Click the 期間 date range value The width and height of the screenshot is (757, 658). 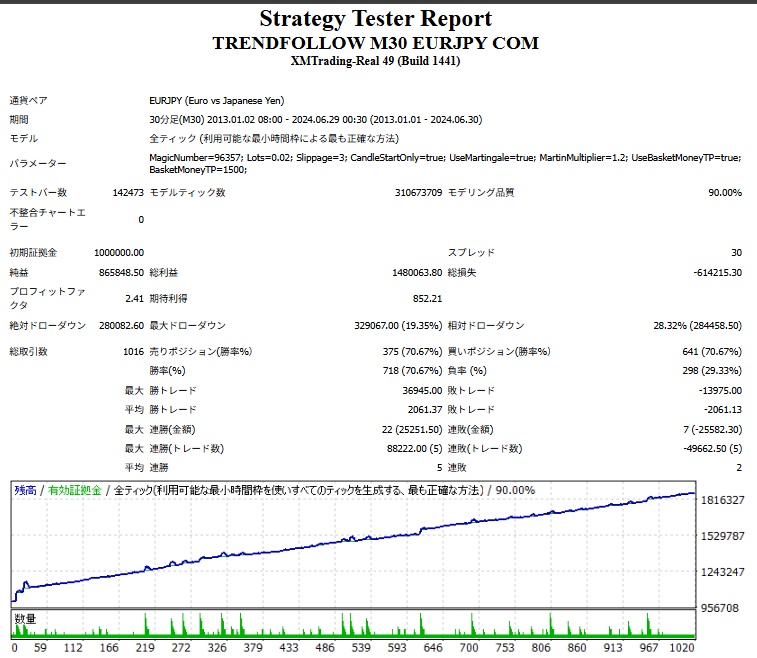[x=316, y=119]
